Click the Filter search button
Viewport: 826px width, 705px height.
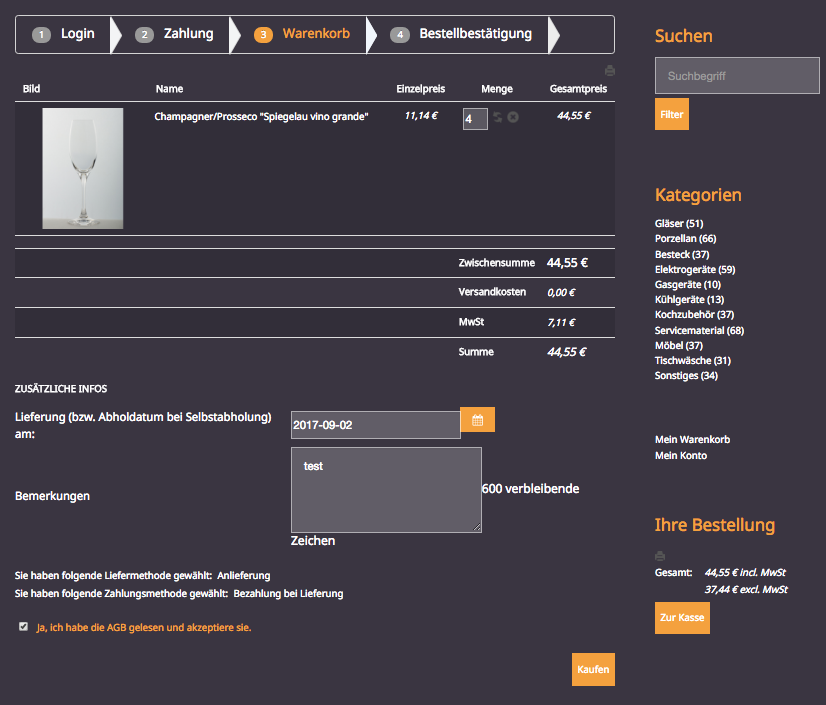[672, 115]
